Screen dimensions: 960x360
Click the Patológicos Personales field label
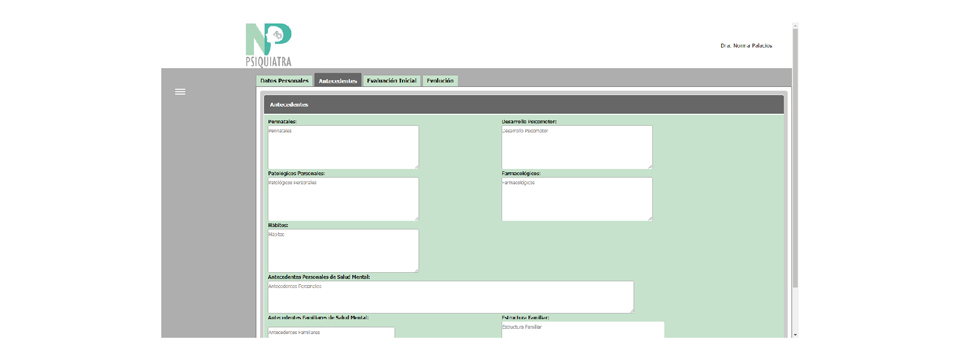296,173
